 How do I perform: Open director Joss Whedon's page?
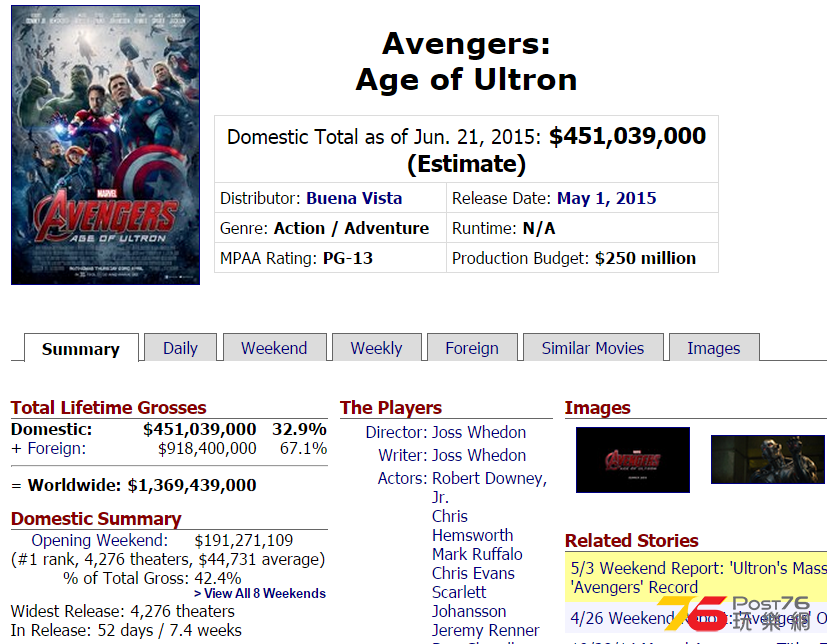[x=479, y=432]
